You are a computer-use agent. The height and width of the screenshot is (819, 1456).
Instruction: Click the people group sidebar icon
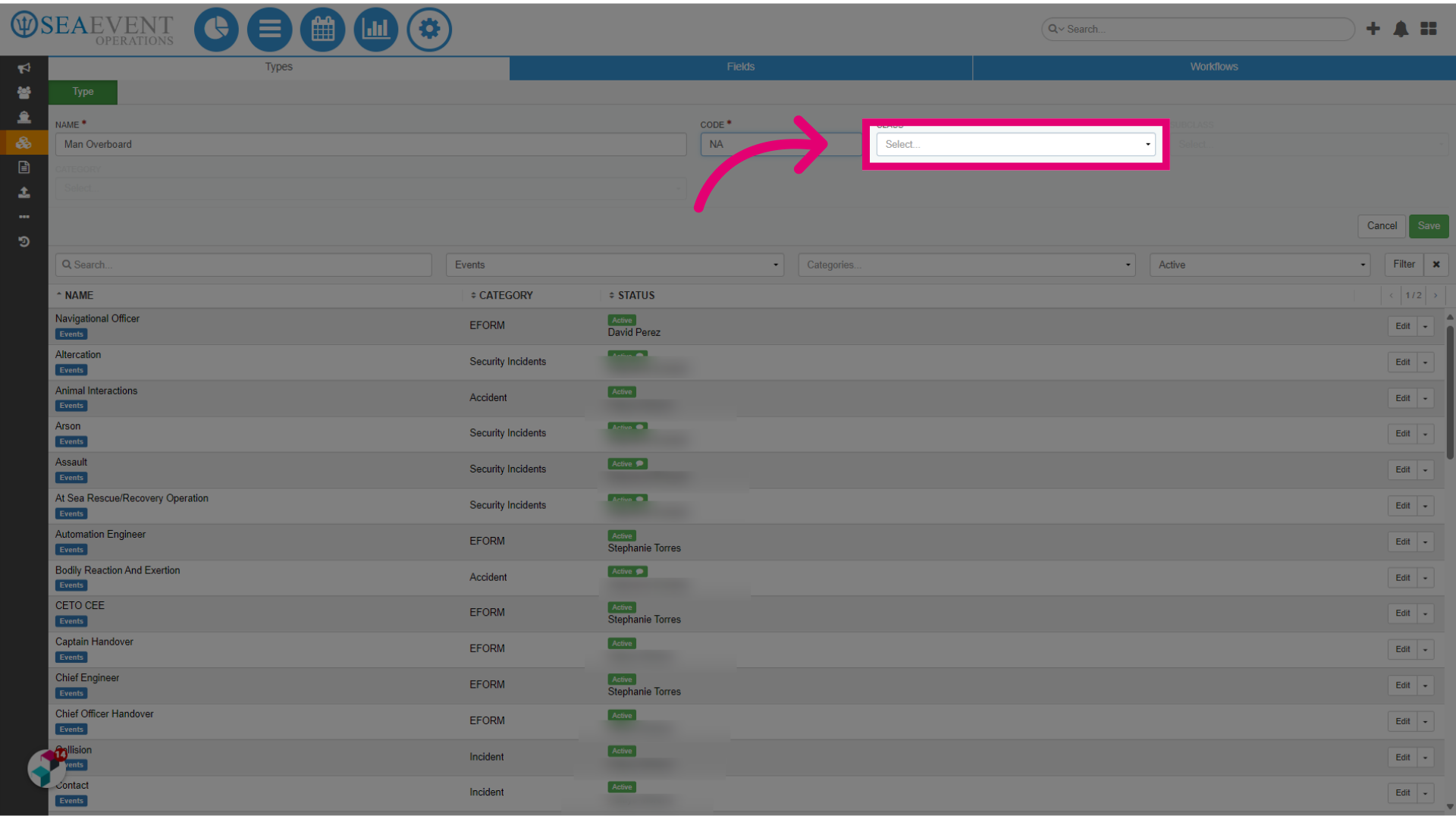coord(24,93)
